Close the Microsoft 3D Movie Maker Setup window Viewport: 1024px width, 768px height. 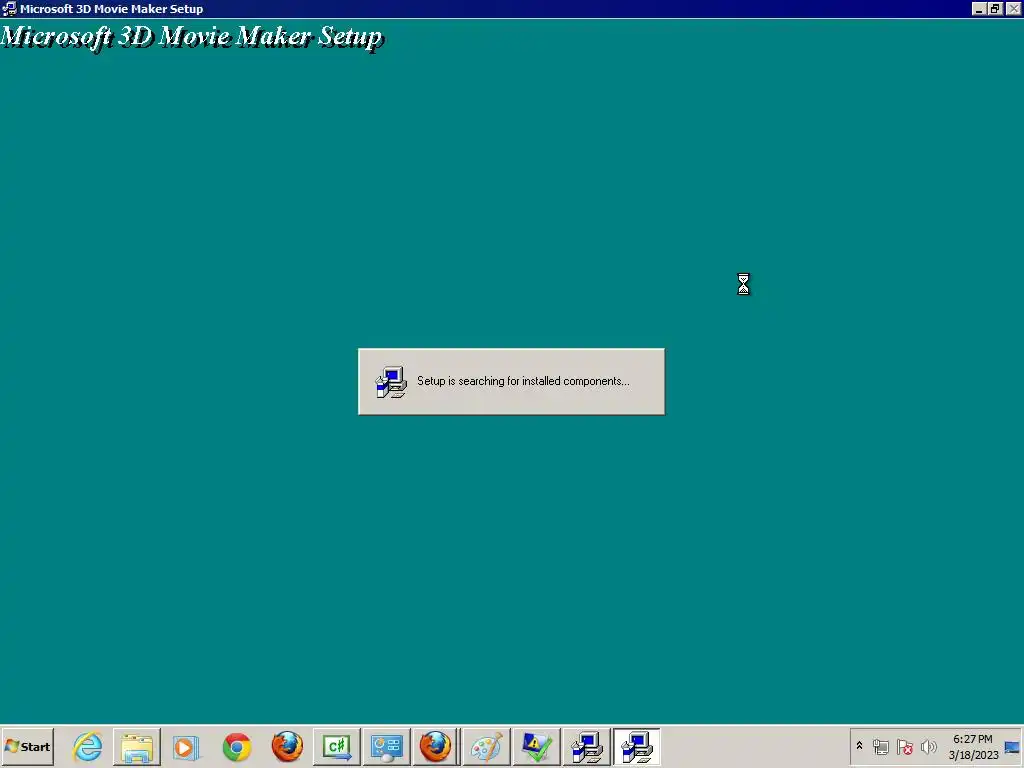point(1013,8)
